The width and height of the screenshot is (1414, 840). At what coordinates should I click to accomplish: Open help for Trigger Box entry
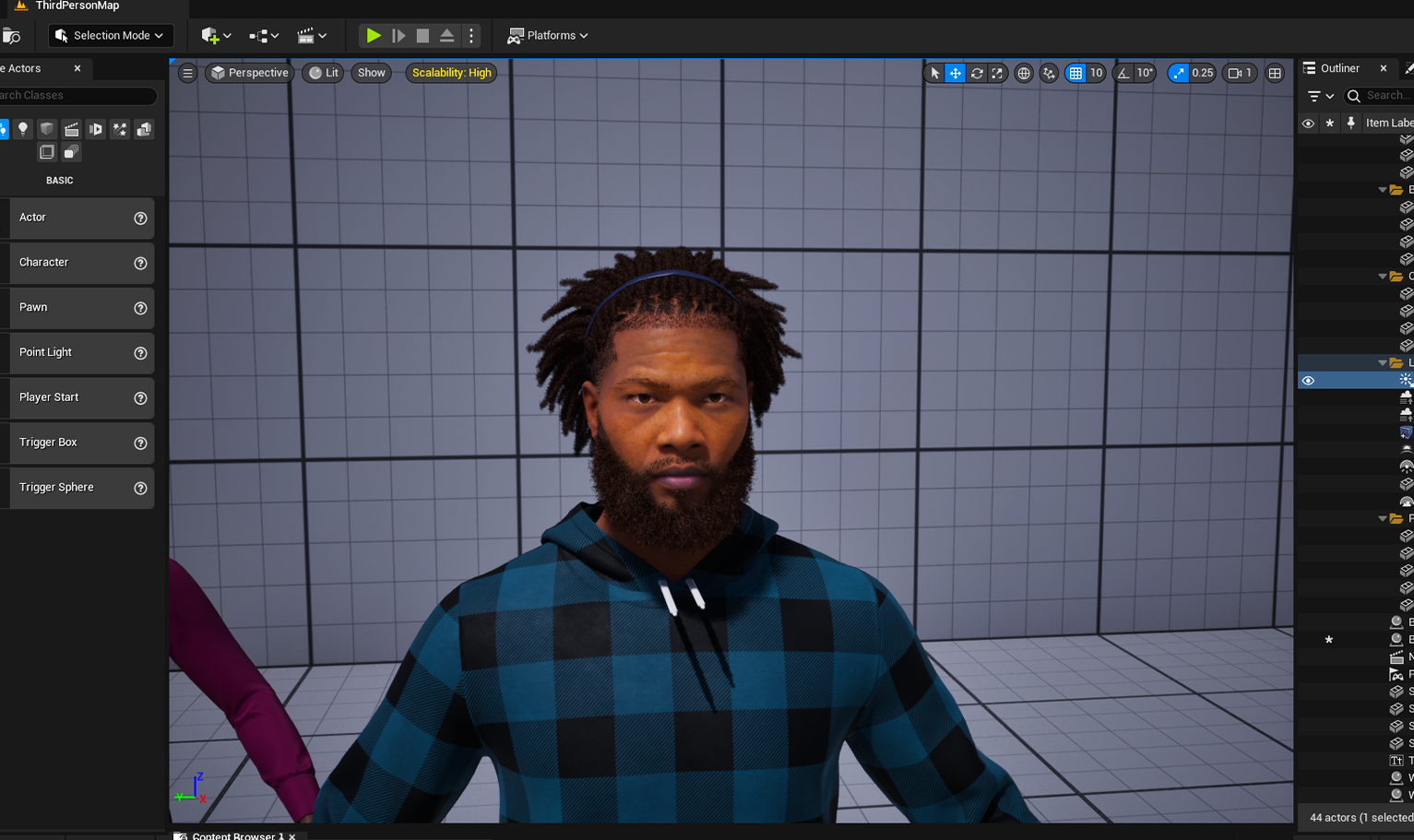[140, 444]
